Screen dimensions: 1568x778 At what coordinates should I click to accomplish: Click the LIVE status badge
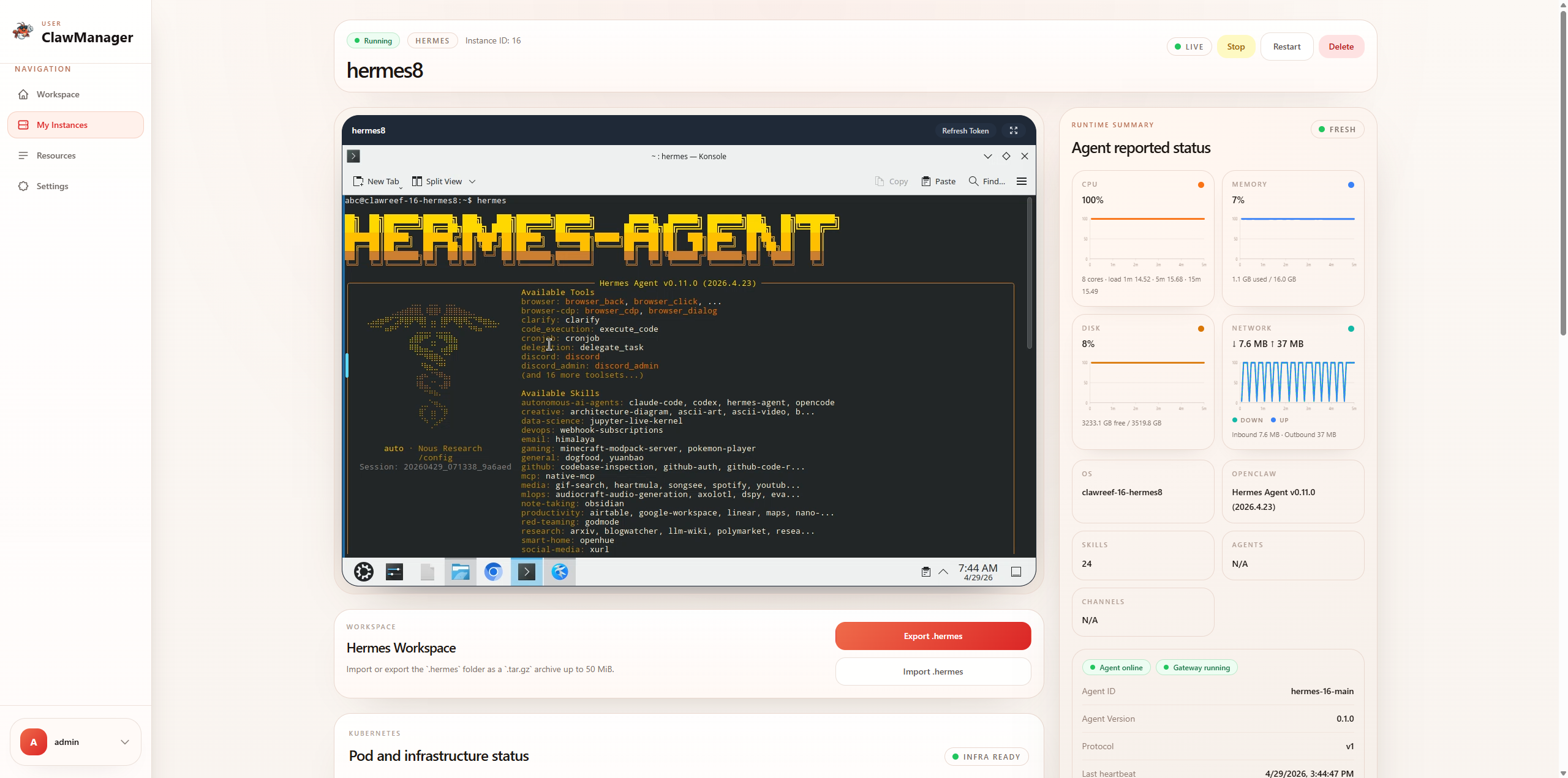(1189, 47)
